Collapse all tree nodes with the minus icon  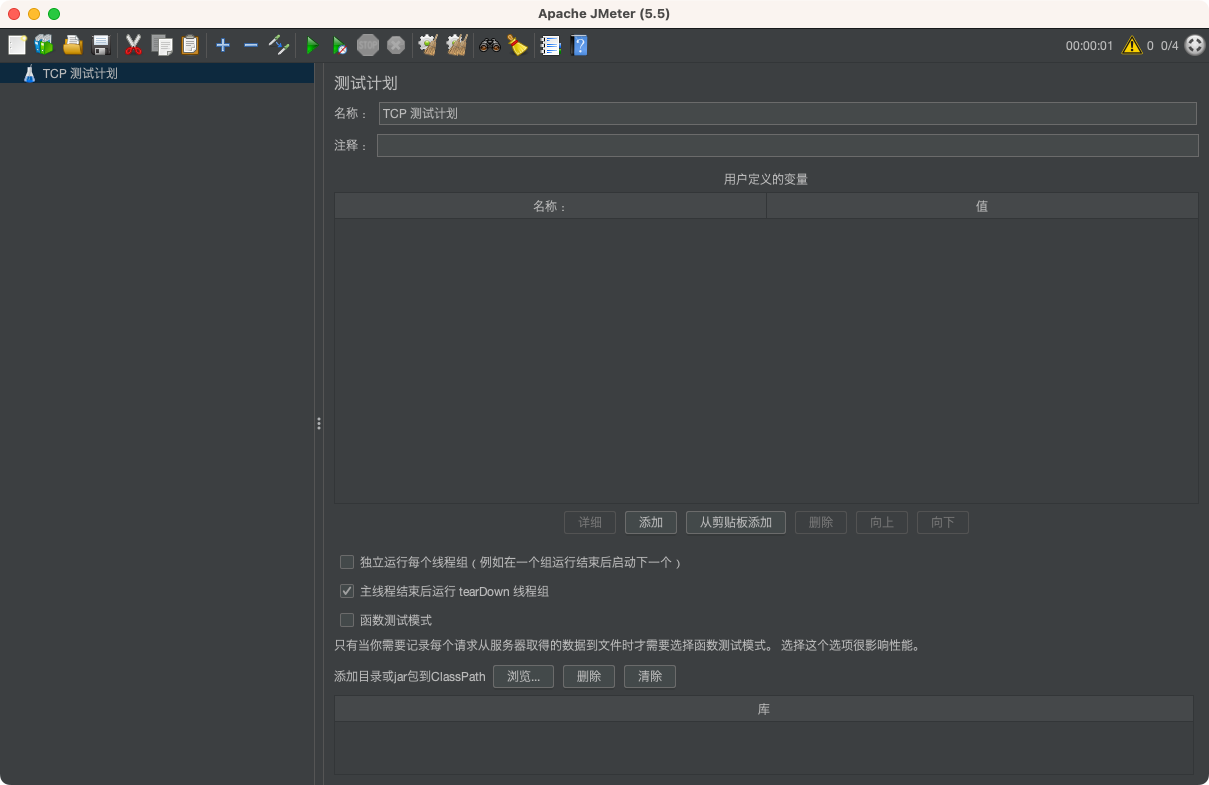pos(250,45)
